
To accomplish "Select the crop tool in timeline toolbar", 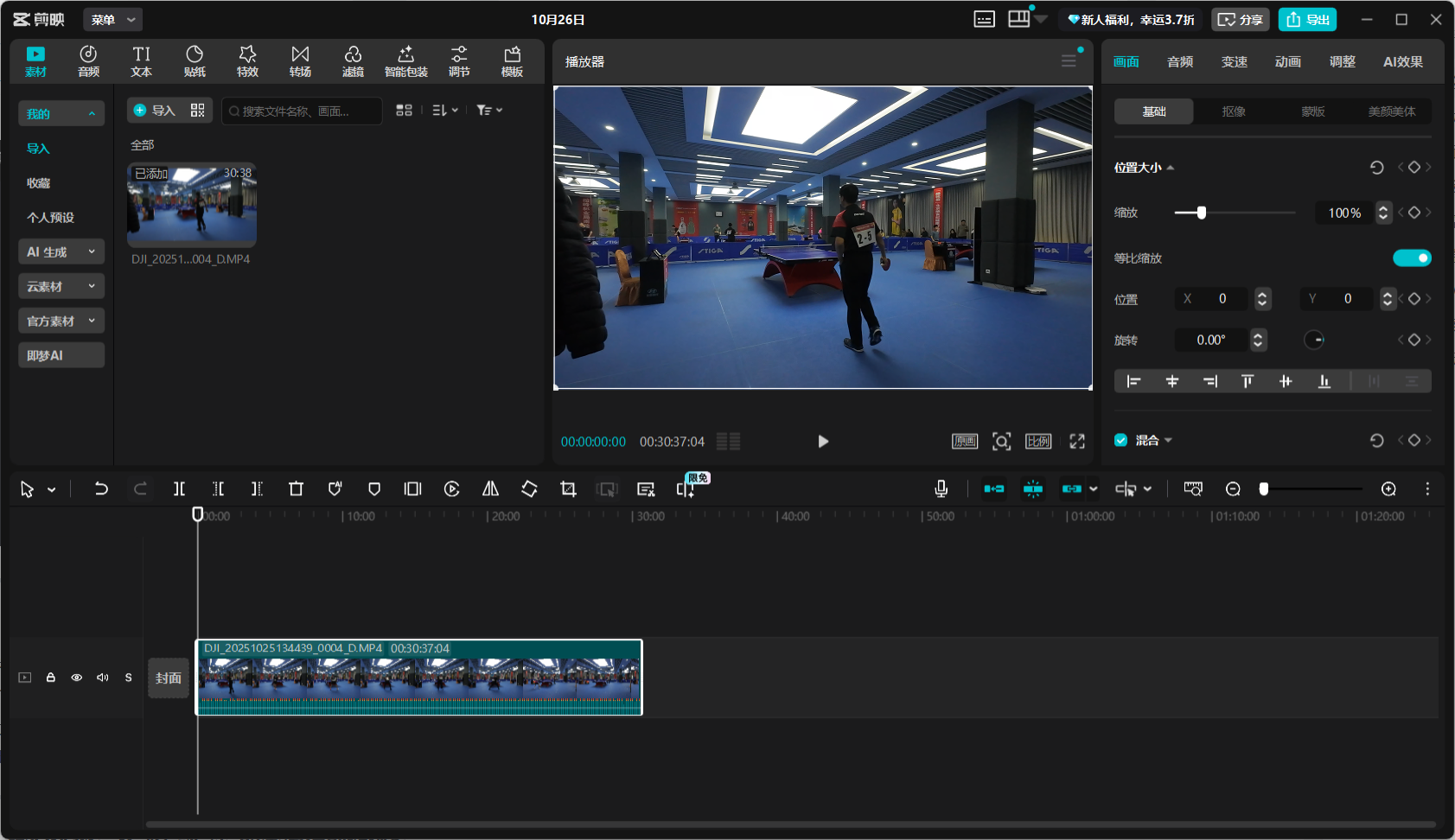I will point(568,489).
